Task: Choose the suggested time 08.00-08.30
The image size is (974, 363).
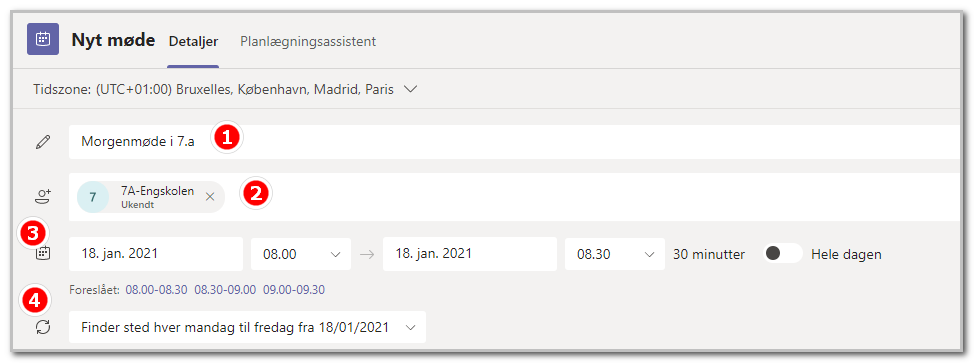Action: (x=157, y=290)
